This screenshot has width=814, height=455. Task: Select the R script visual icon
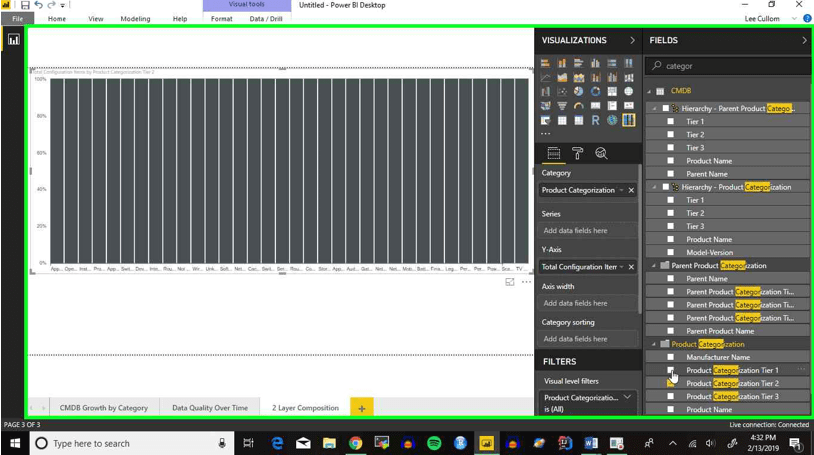[595, 121]
